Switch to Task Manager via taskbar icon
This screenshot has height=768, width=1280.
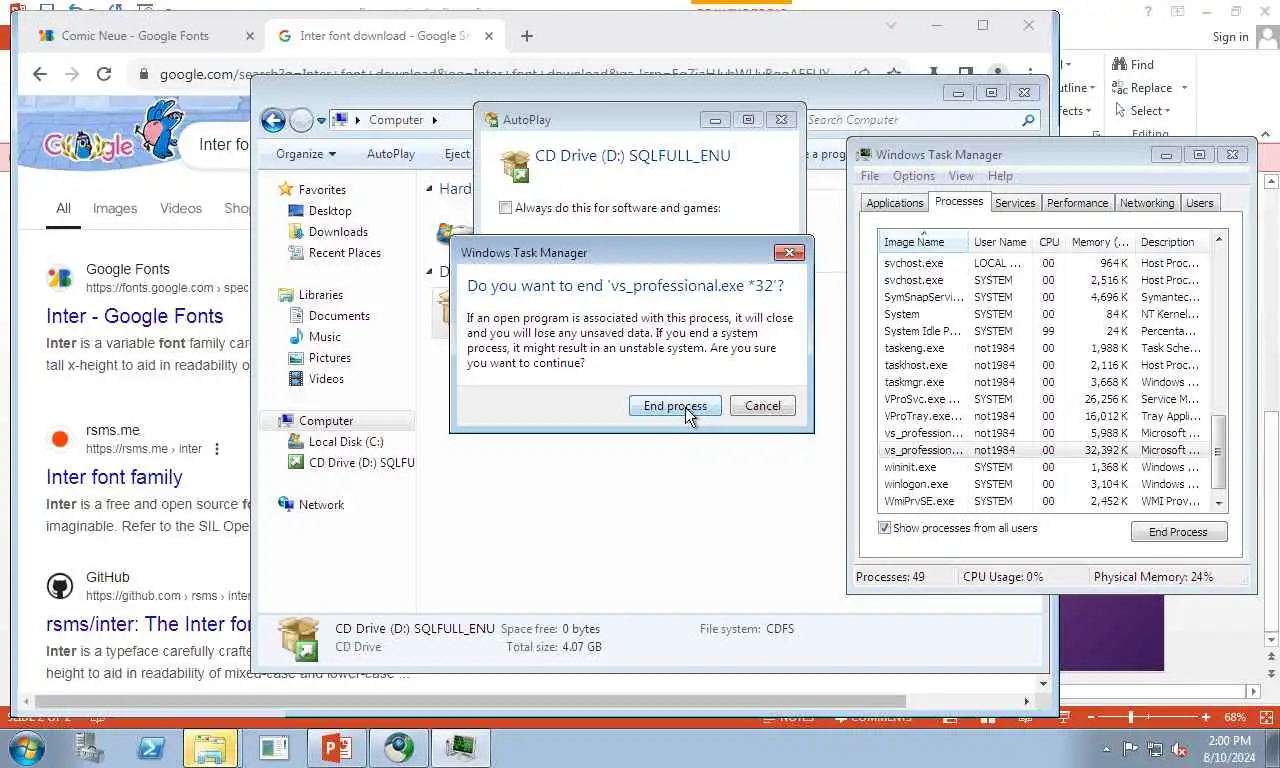click(461, 747)
